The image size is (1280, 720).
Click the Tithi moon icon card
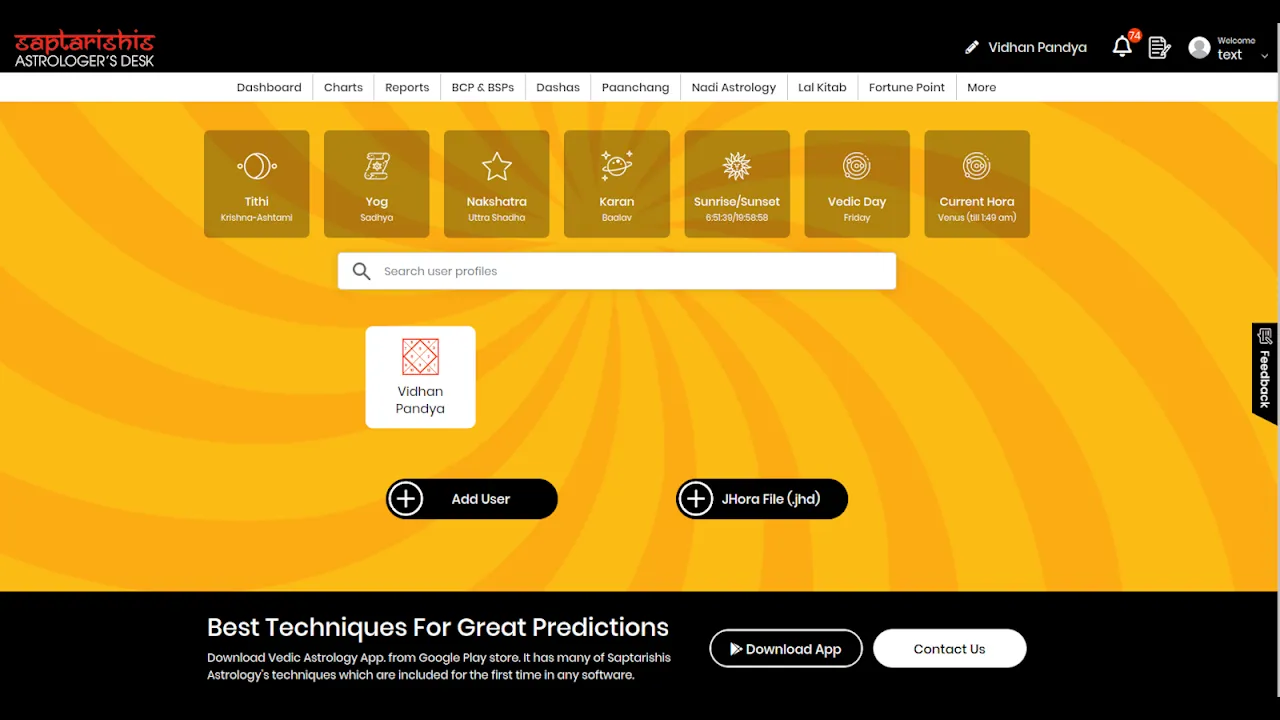coord(256,184)
